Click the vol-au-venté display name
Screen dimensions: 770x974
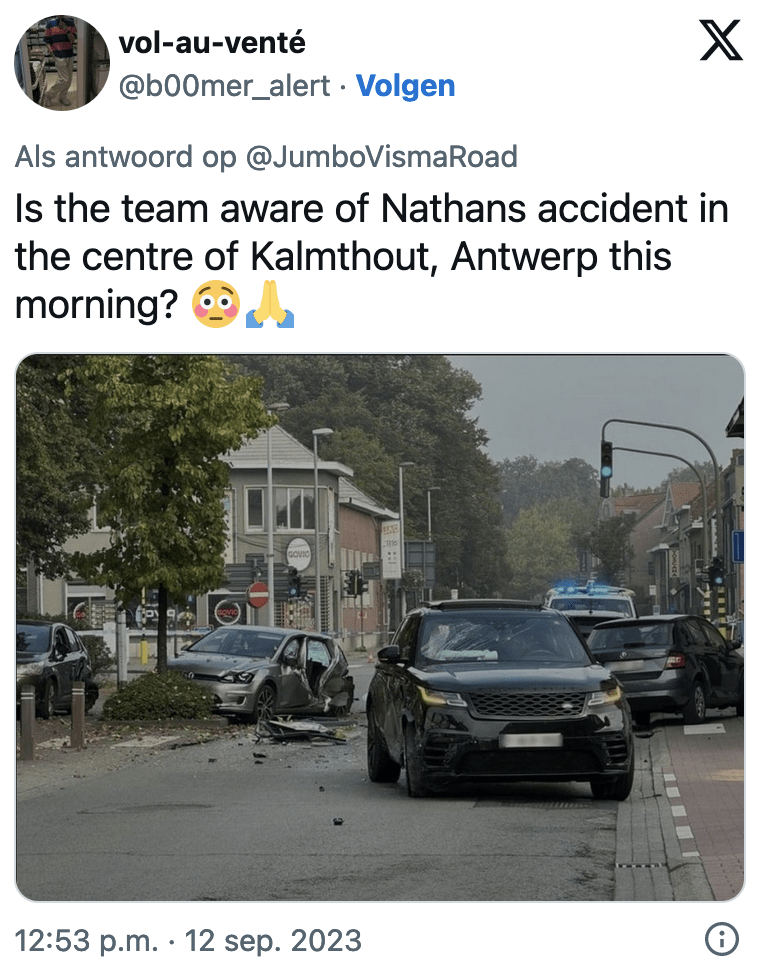coord(212,43)
